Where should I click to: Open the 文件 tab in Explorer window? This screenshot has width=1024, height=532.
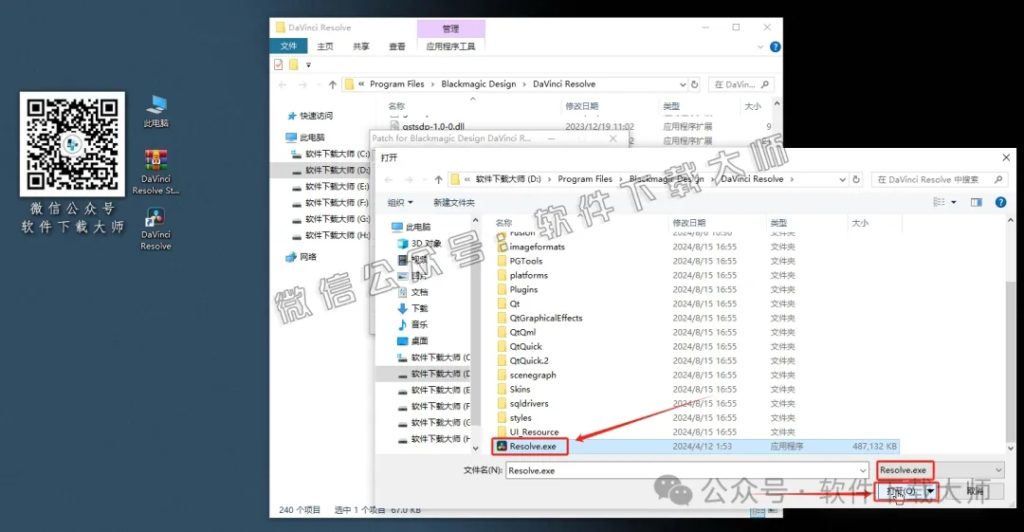coord(289,46)
